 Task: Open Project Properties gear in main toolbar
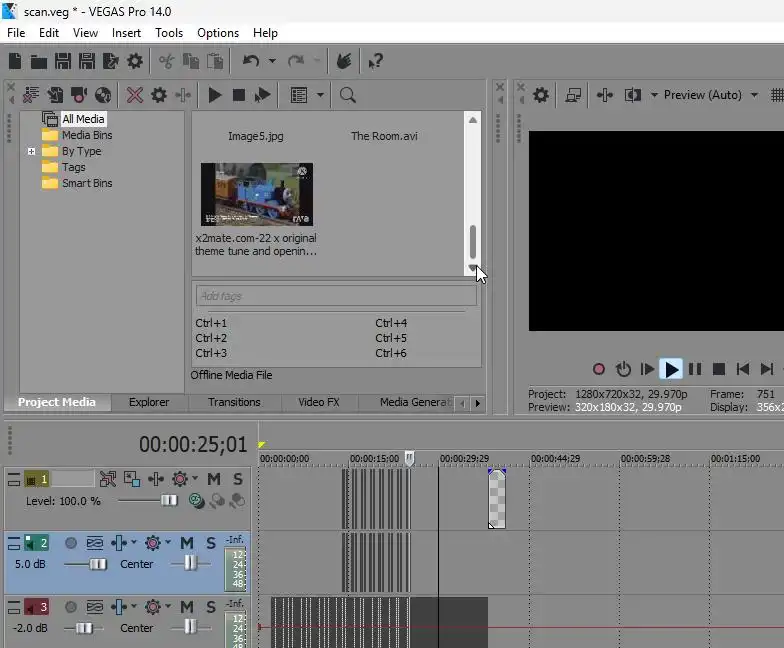tap(134, 62)
